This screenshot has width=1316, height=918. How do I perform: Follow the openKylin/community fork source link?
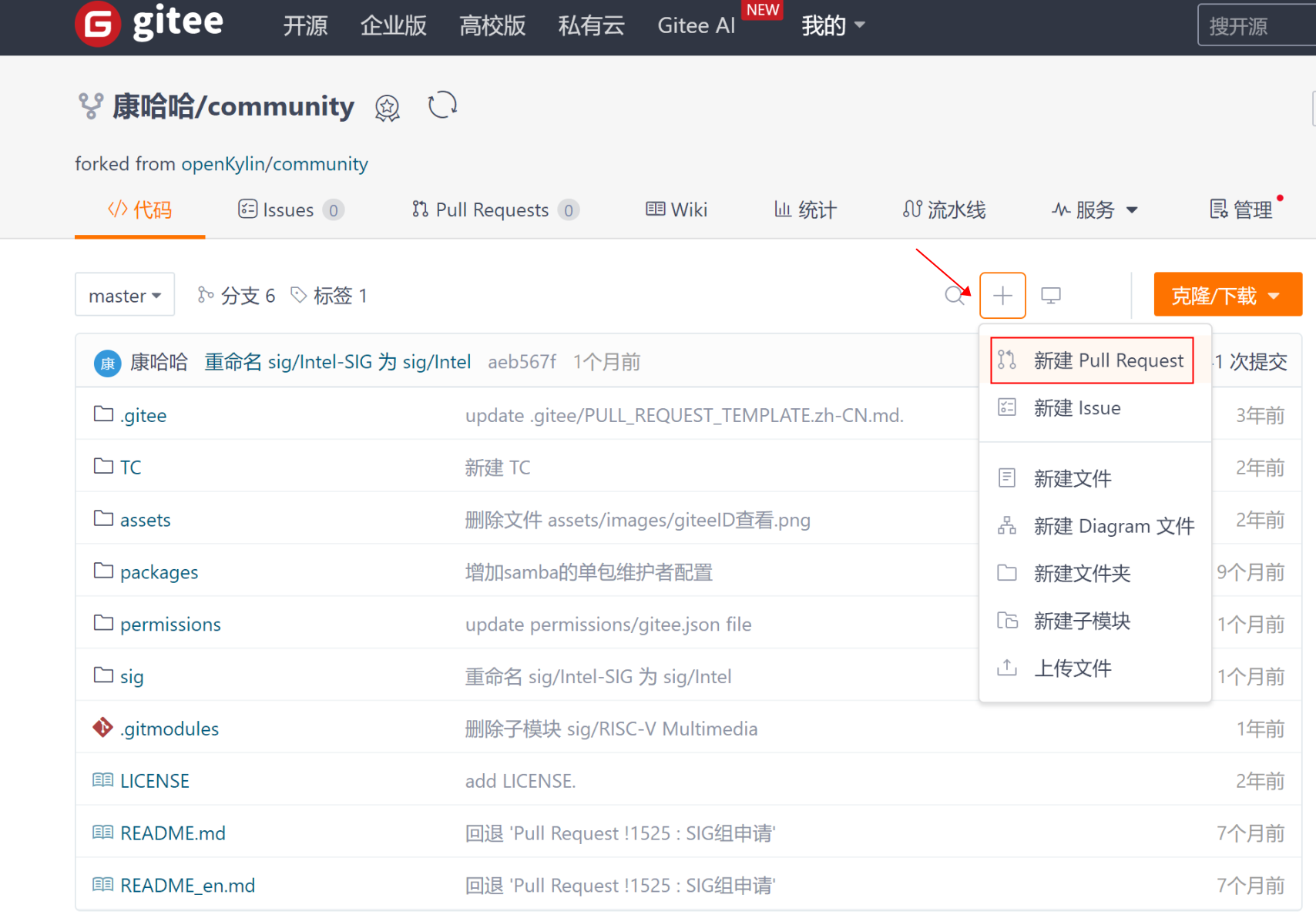[x=274, y=164]
